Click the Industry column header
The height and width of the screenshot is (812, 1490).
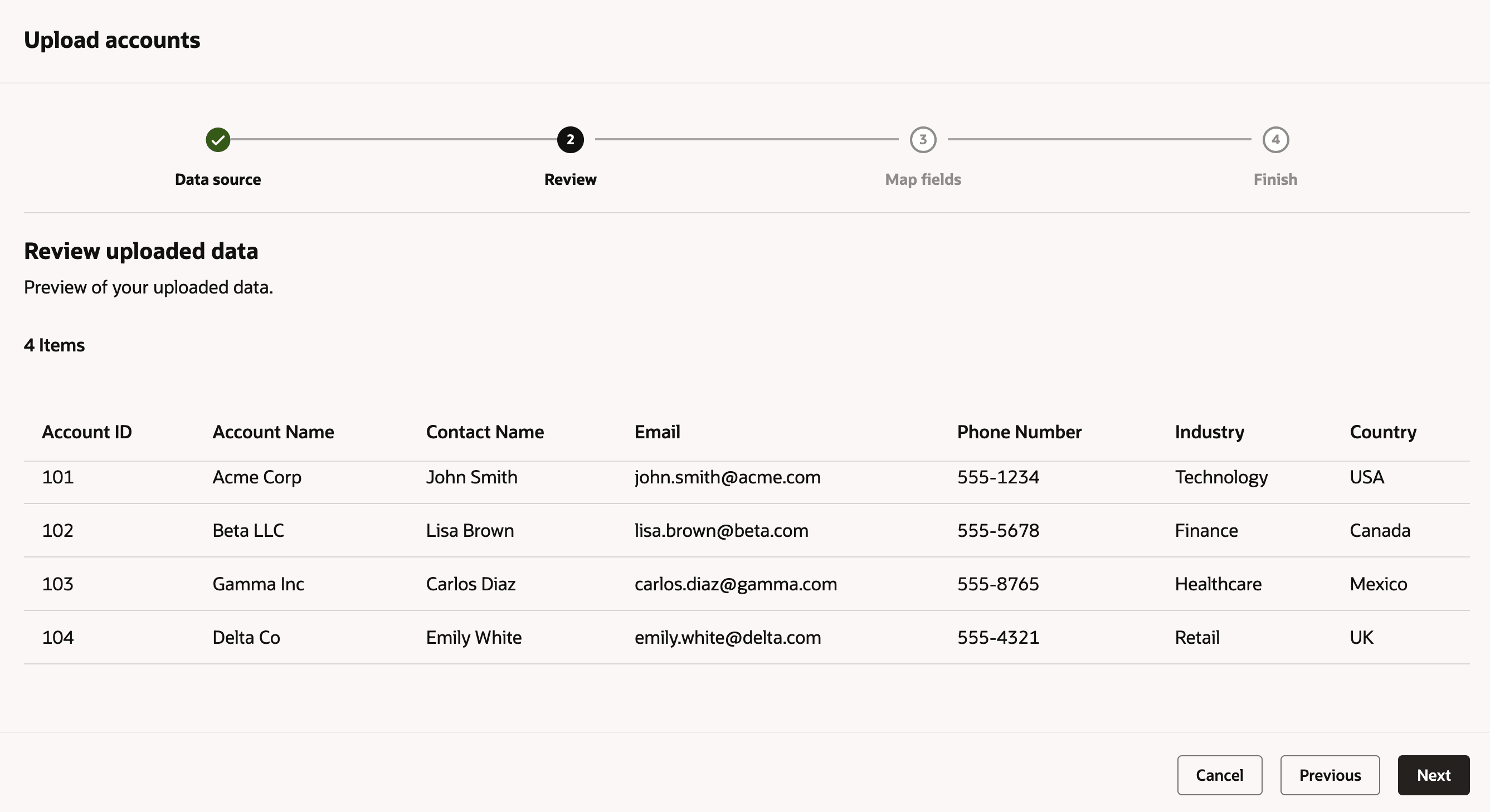point(1210,432)
